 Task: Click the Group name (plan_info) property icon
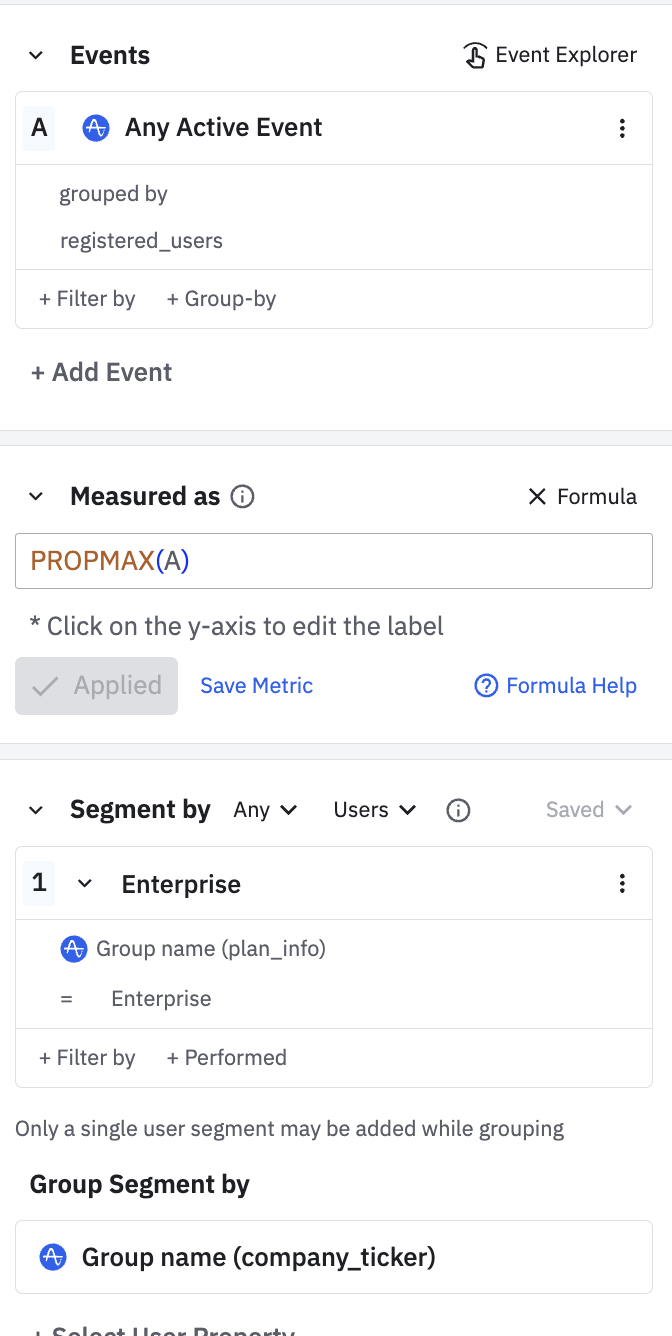point(74,949)
